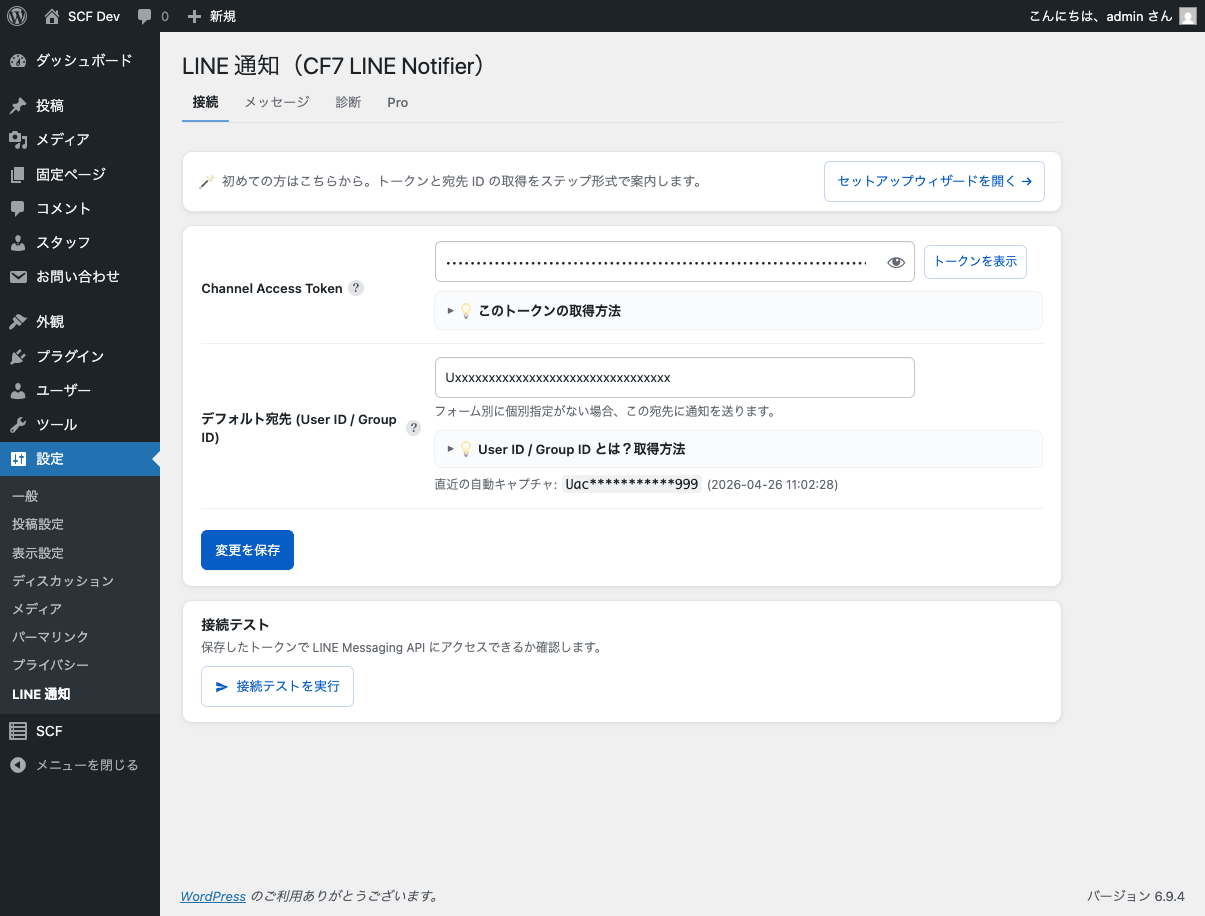
Task: Click the WordPress logo in admin bar
Action: pos(17,16)
